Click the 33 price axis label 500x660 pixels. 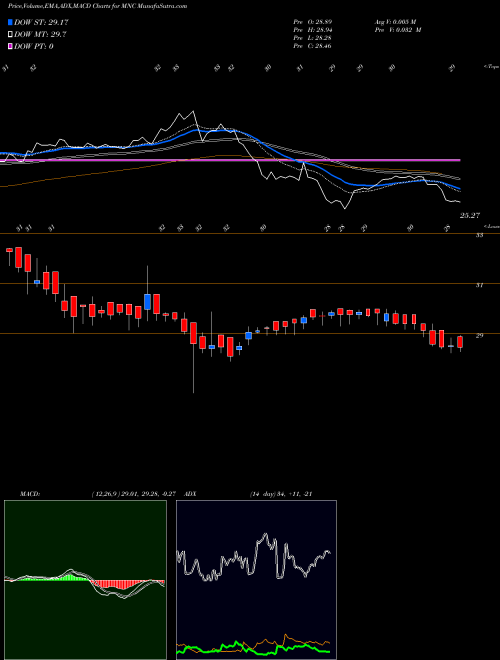(479, 236)
